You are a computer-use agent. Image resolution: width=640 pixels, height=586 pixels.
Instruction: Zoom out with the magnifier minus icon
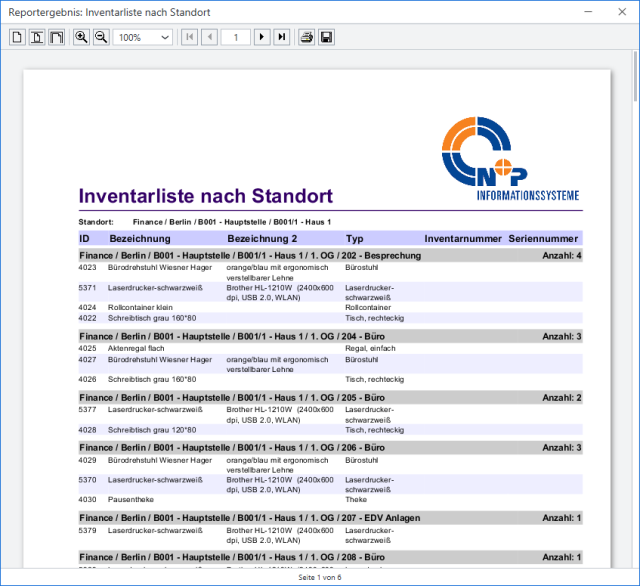pos(101,38)
